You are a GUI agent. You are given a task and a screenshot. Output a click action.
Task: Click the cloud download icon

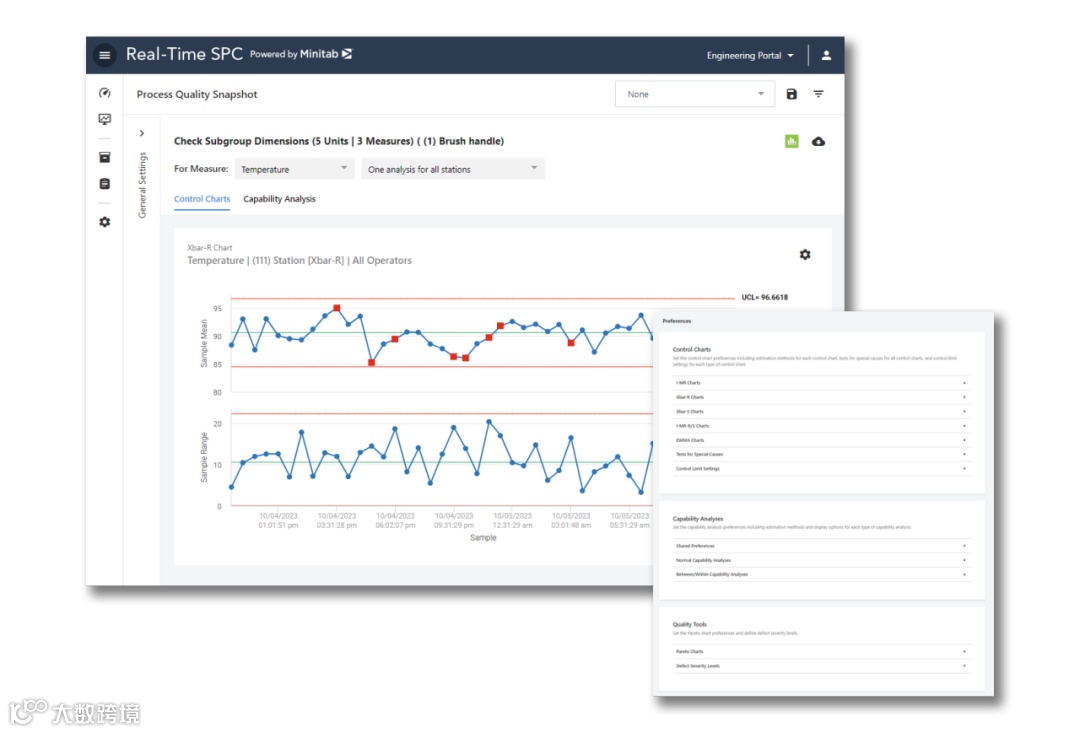818,141
